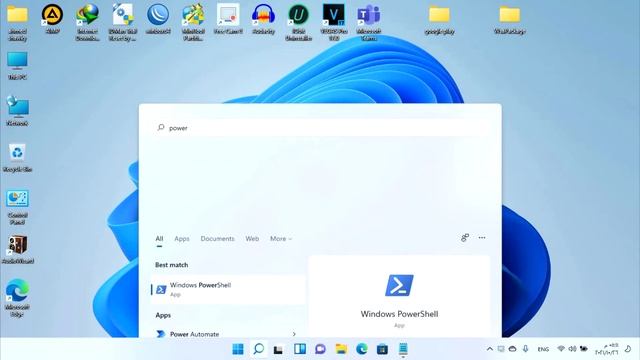Select the top-left folder on the desktop
The height and width of the screenshot is (360, 640).
coord(17,22)
